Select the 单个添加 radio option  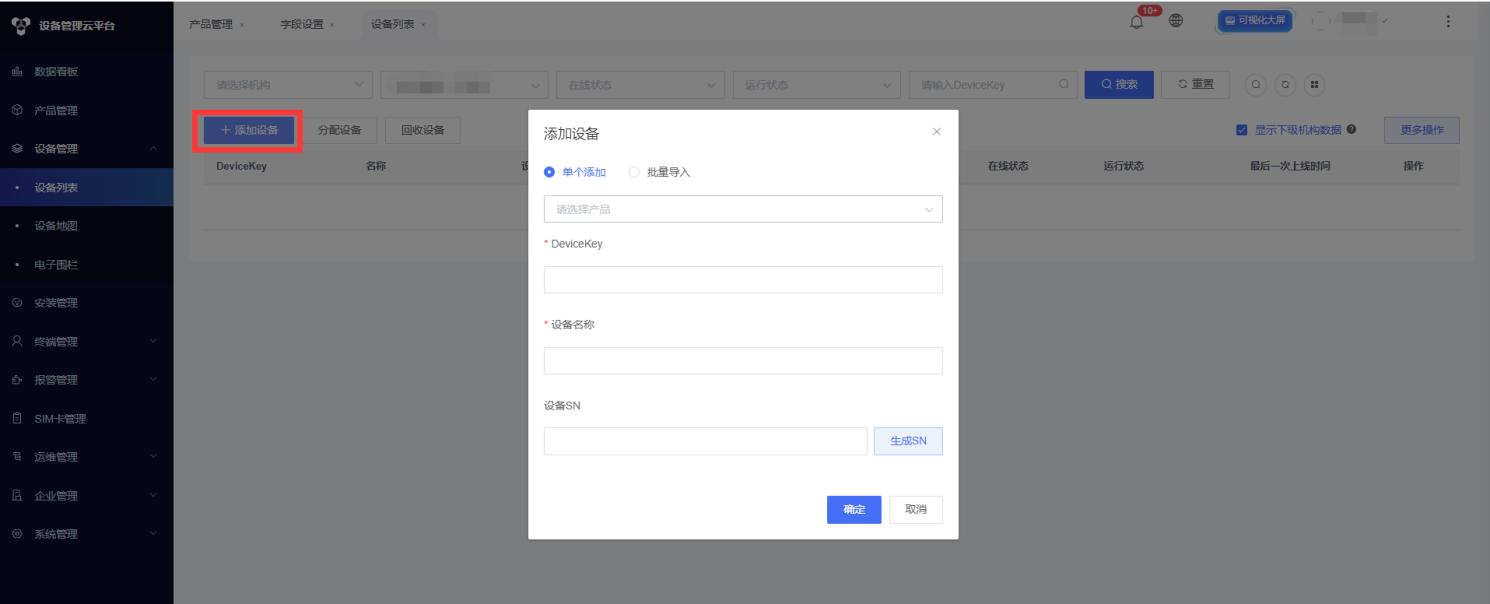[x=575, y=172]
